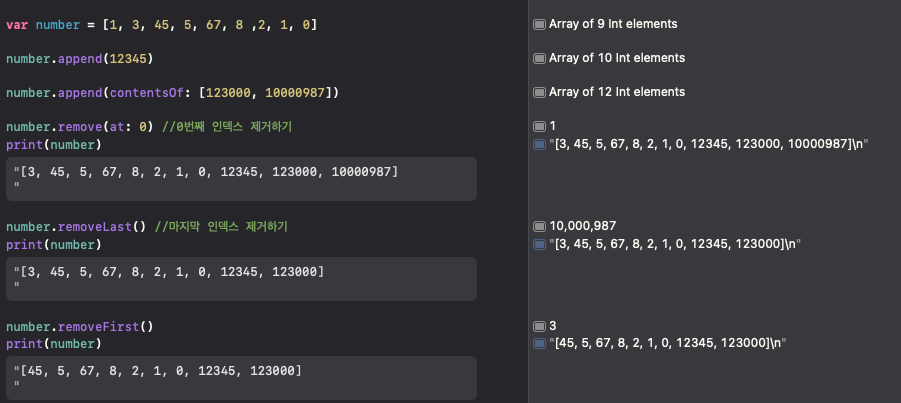Image resolution: width=901 pixels, height=403 pixels.
Task: Click 'print(number)' below the removeLast line
Action: coord(54,245)
